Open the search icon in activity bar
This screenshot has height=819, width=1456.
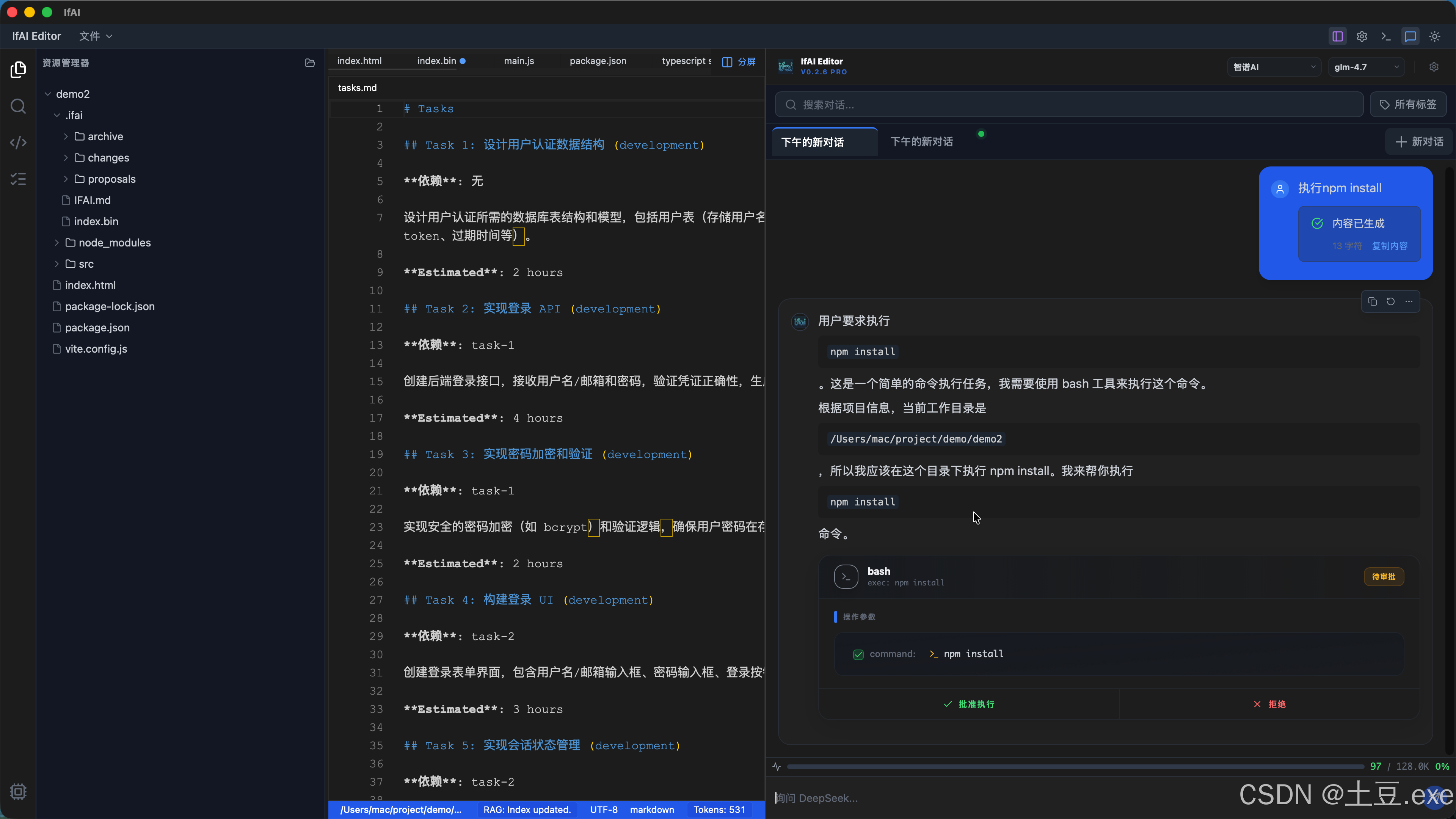coord(18,106)
